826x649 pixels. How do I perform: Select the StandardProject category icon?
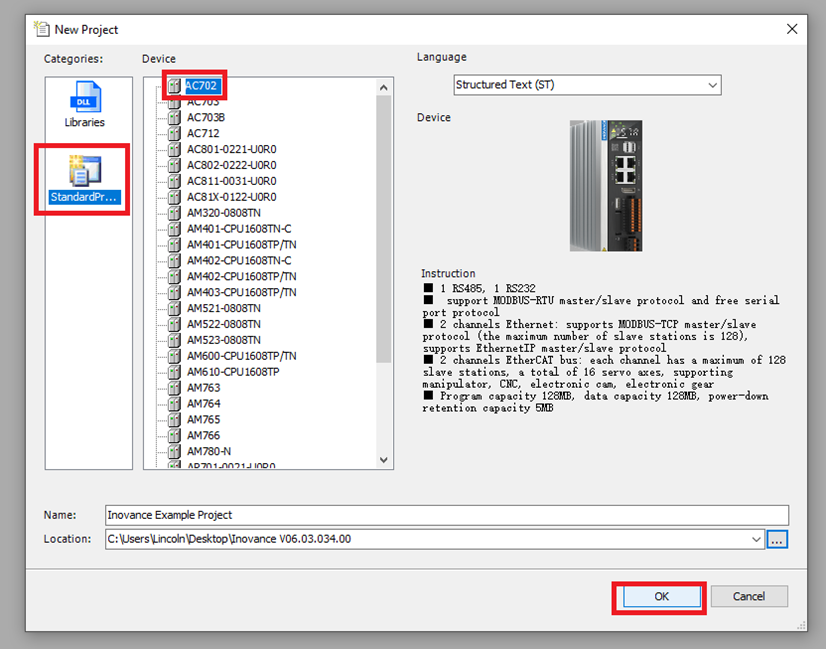[x=85, y=169]
